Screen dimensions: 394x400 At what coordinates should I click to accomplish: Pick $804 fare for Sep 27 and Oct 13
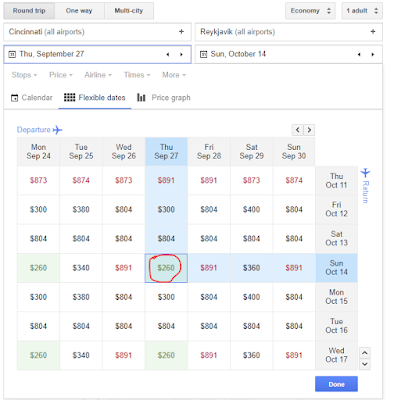[166, 239]
